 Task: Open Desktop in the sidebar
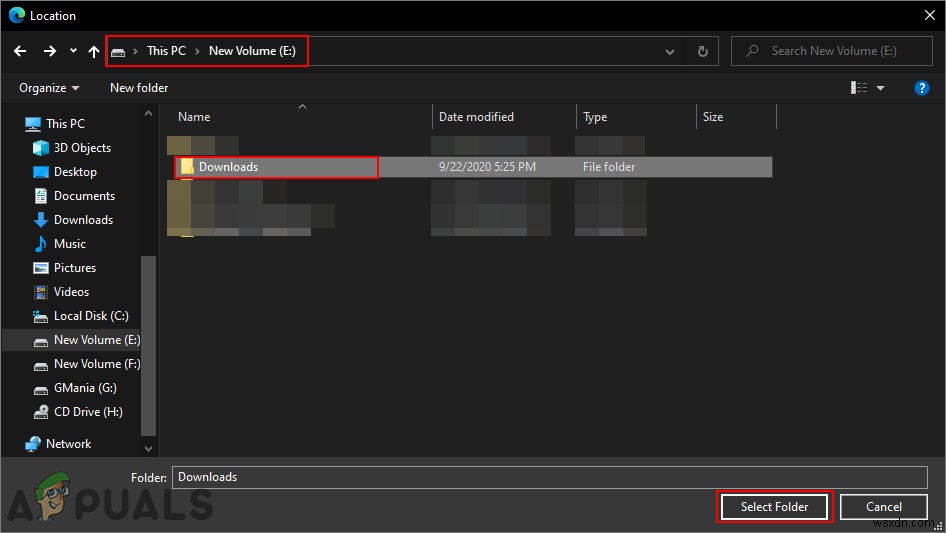(x=75, y=172)
